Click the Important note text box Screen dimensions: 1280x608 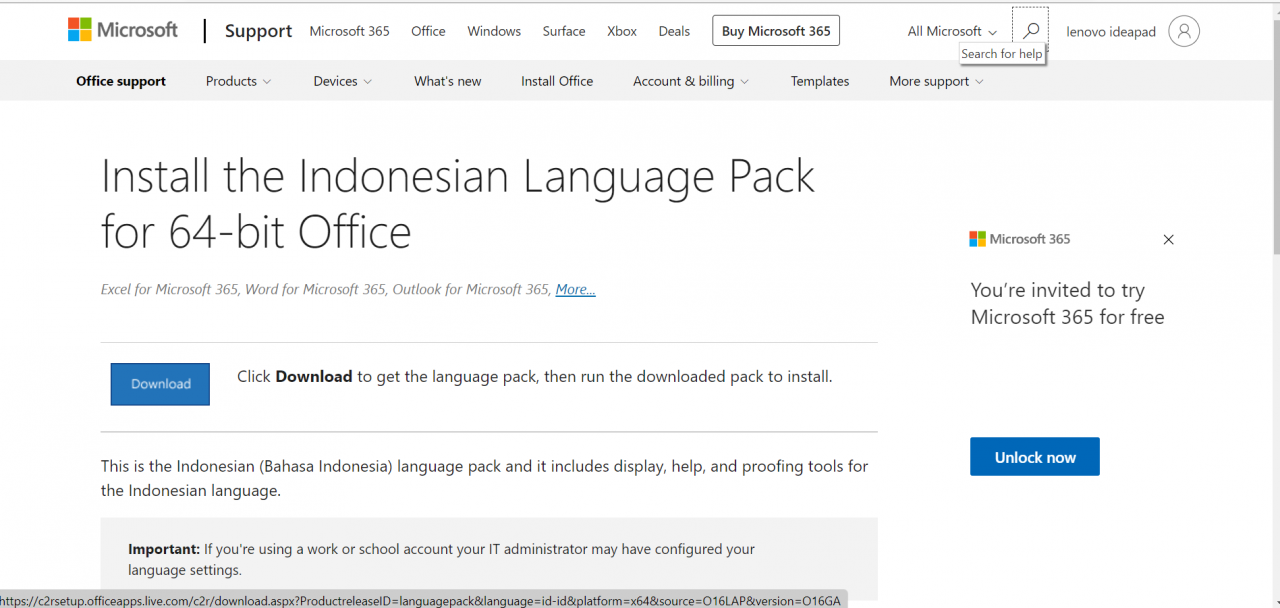[489, 559]
